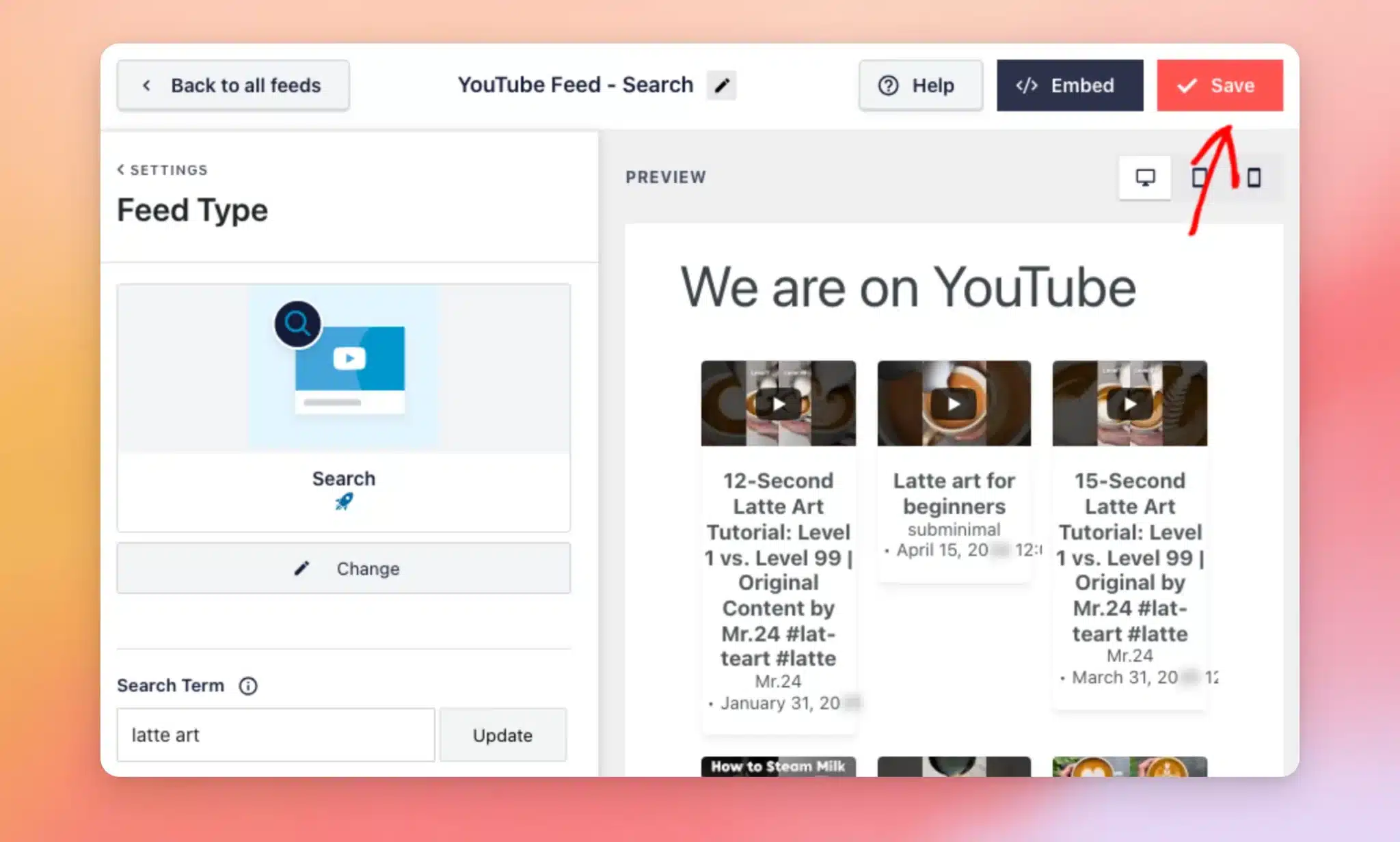Select desktop preview icon
1400x842 pixels.
click(1145, 178)
